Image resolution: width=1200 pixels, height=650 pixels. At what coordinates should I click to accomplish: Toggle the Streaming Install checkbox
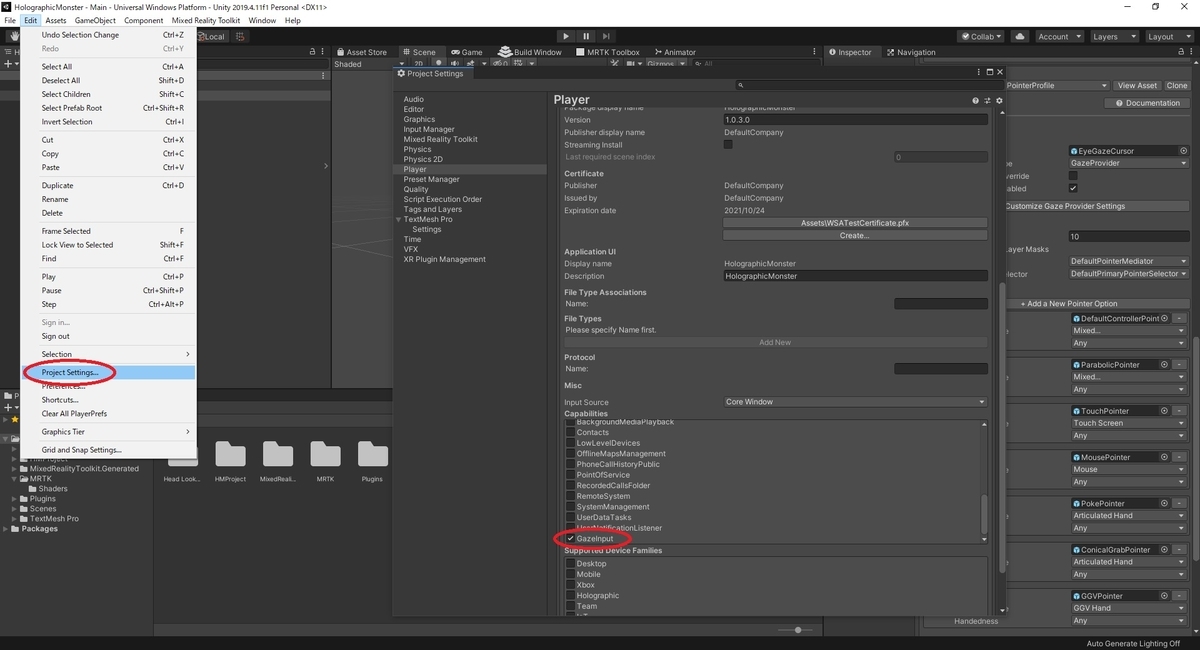(728, 144)
